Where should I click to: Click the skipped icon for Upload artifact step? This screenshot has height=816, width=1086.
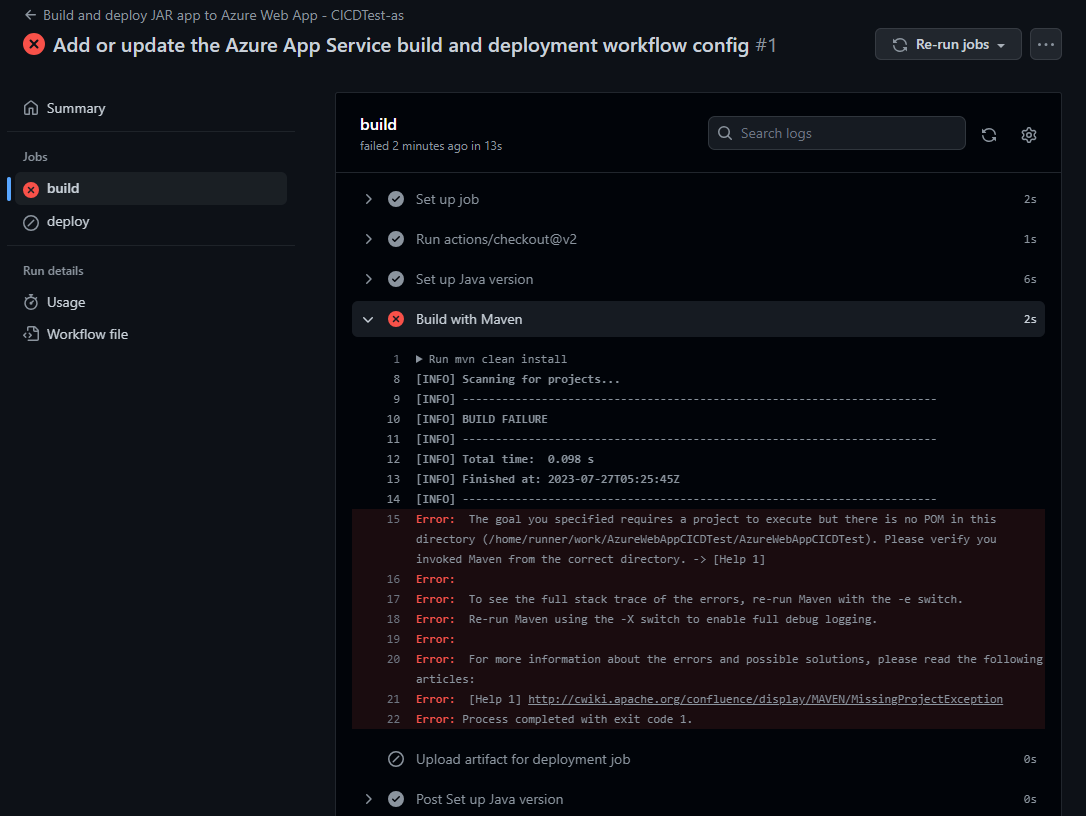396,759
